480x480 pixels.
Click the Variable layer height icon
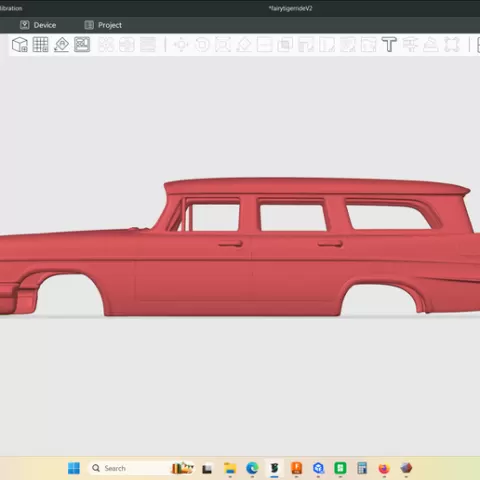[x=148, y=45]
